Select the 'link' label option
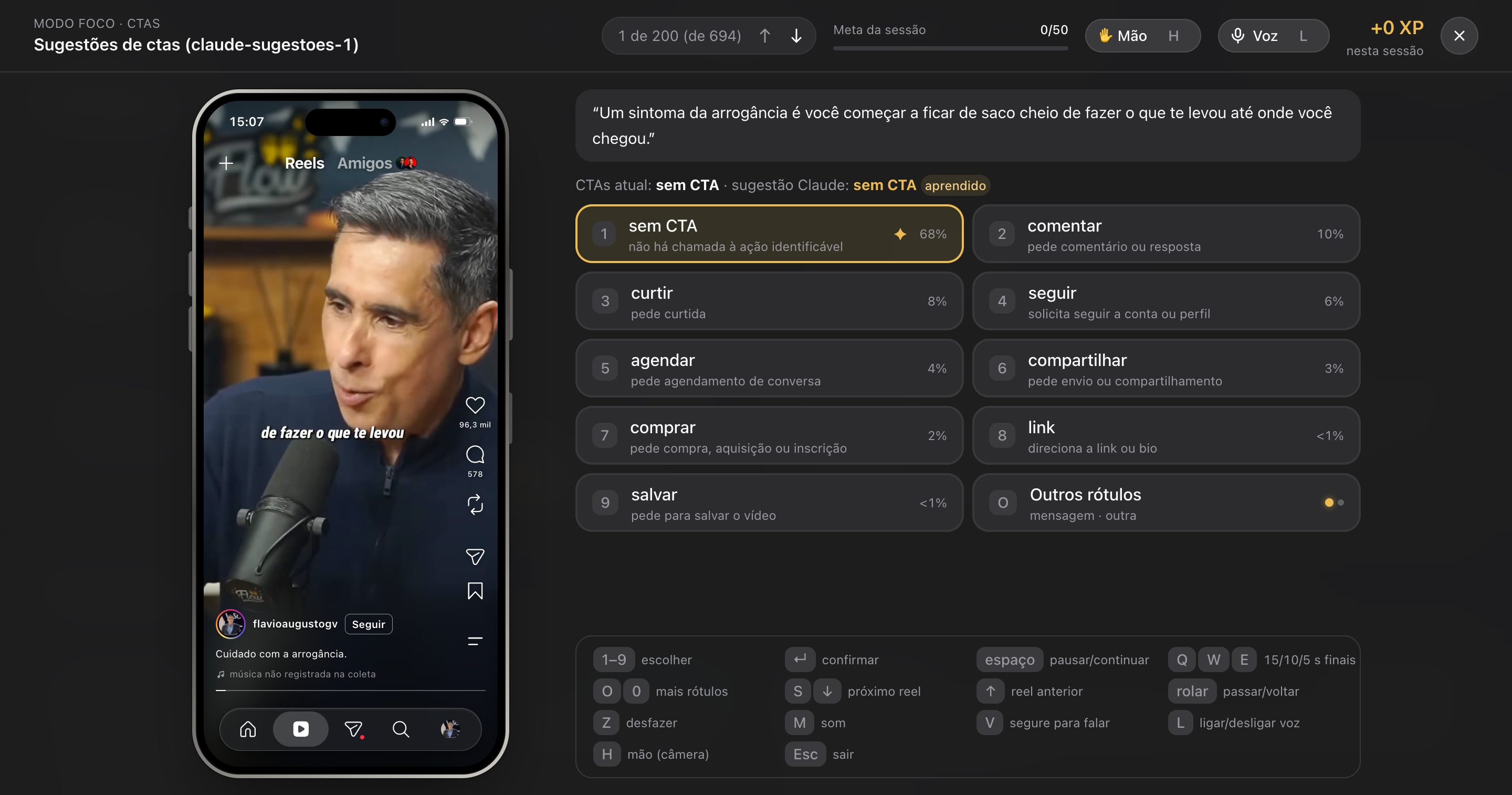 click(x=1165, y=435)
